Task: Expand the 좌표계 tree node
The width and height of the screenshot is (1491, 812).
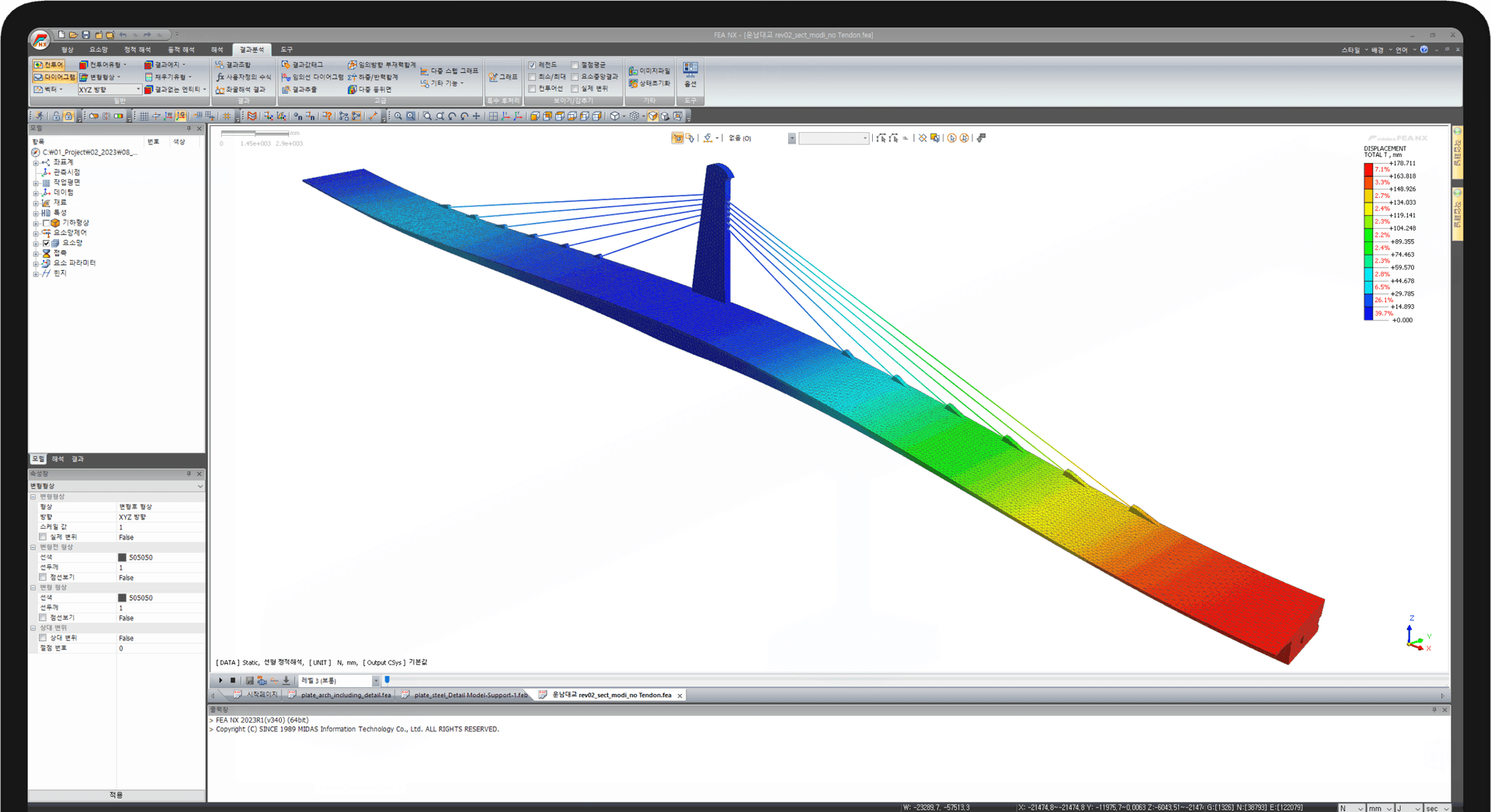Action: click(x=36, y=162)
